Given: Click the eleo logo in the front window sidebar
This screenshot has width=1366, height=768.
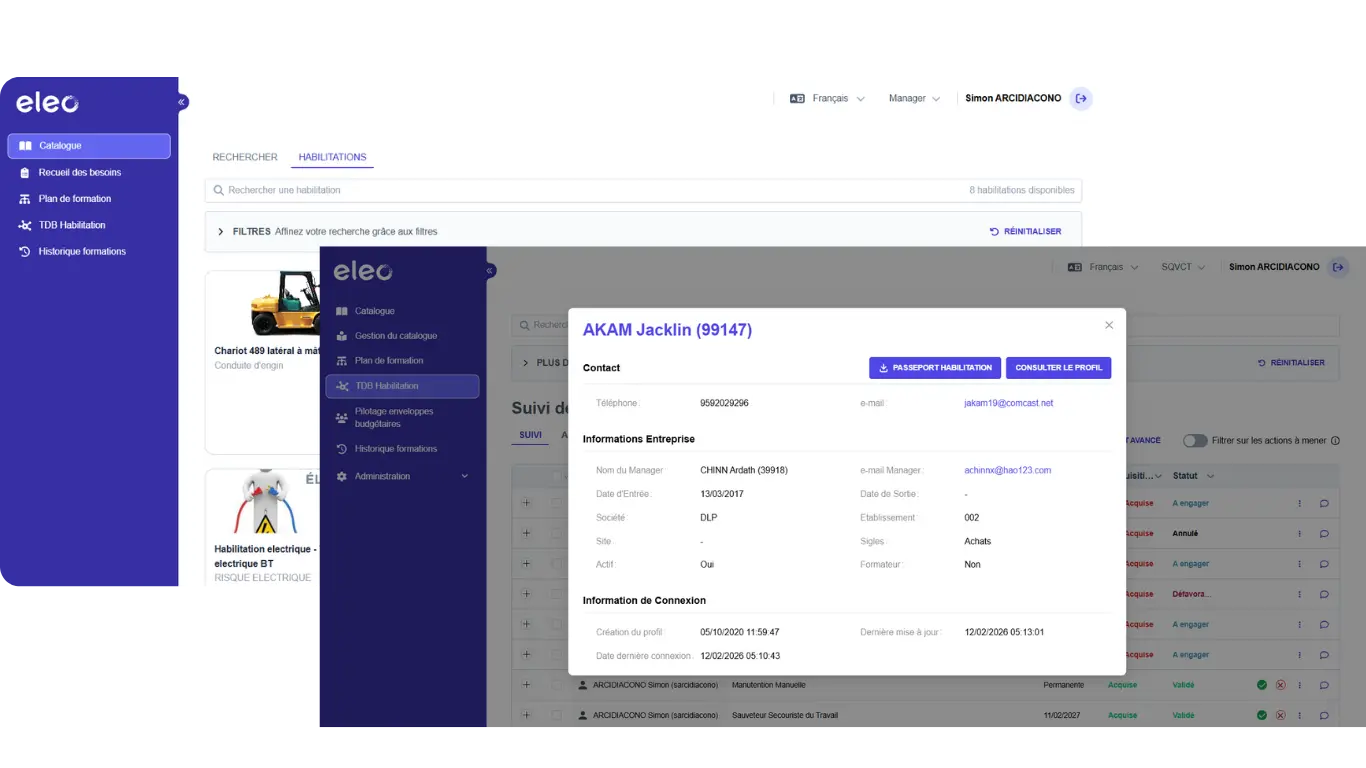Looking at the screenshot, I should point(363,270).
